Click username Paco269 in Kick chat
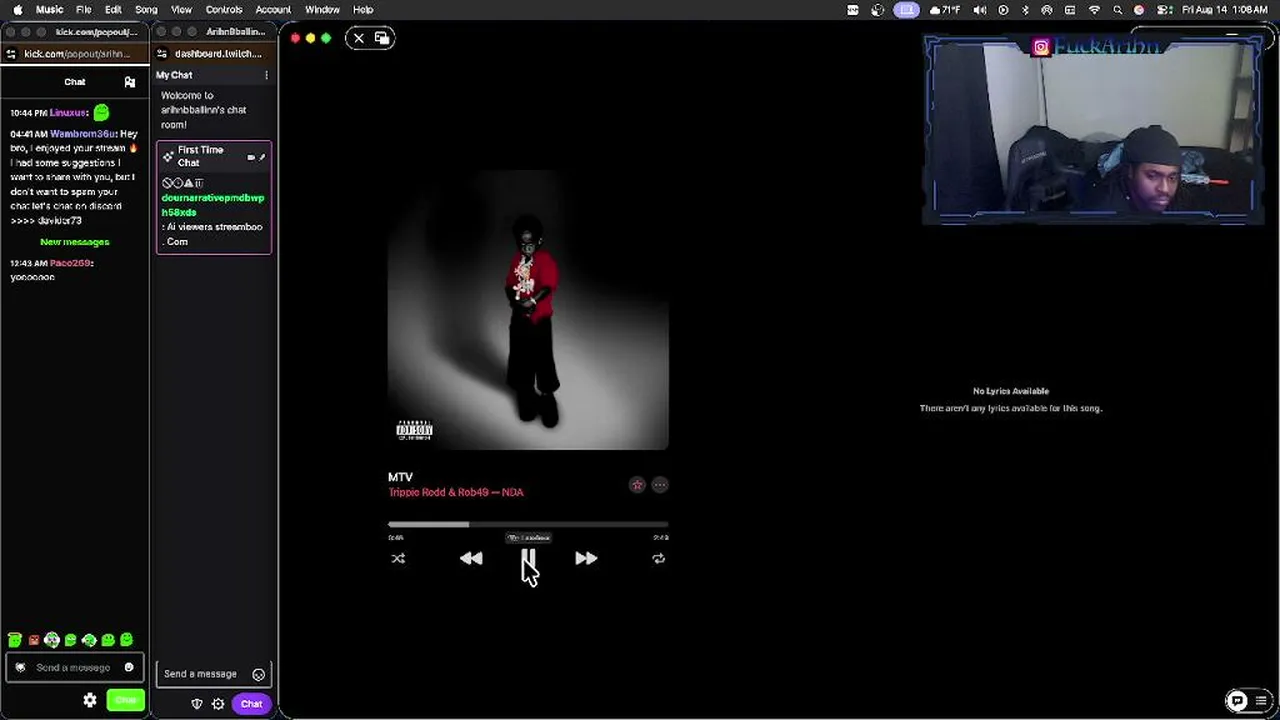This screenshot has height=720, width=1280. 70,263
